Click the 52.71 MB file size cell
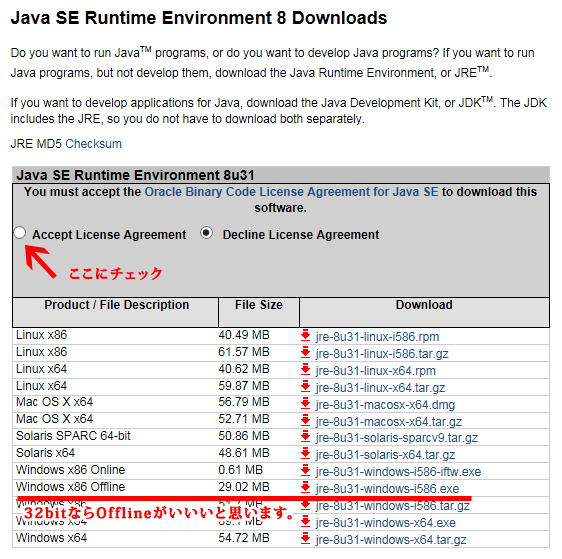Viewport: 562px width, 559px height. point(244,419)
